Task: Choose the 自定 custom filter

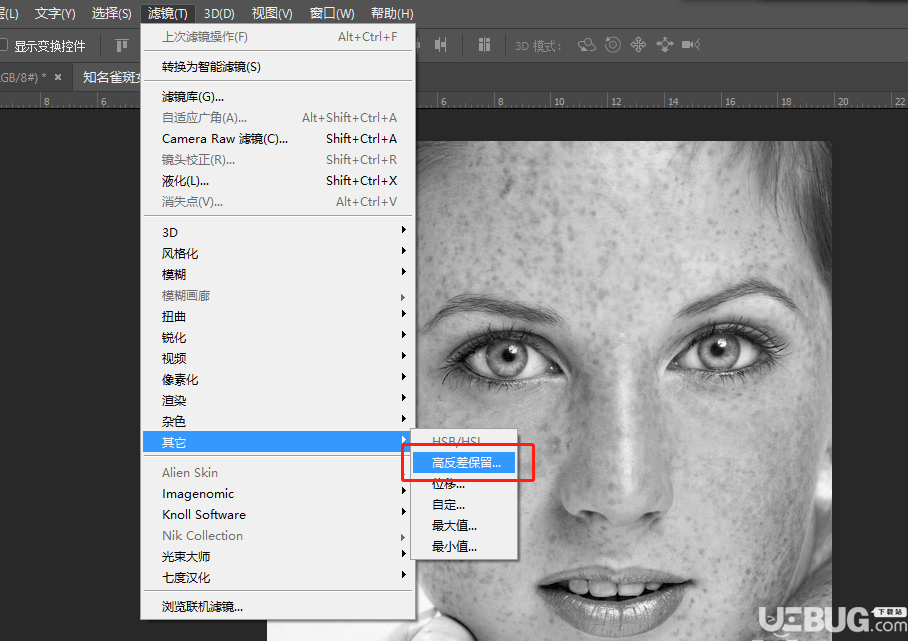Action: [464, 504]
